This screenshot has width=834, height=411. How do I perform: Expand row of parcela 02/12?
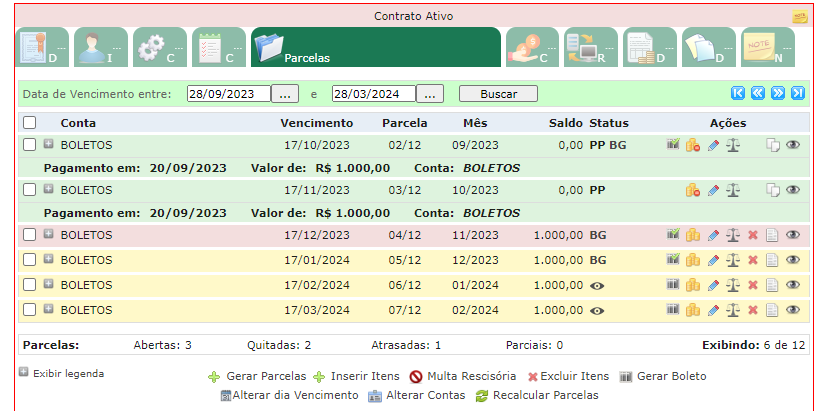(x=48, y=144)
